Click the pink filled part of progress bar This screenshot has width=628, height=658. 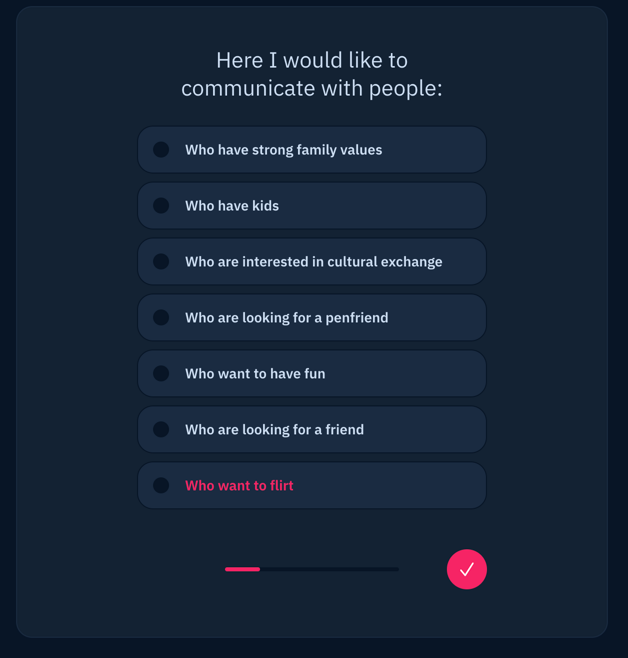click(x=242, y=569)
